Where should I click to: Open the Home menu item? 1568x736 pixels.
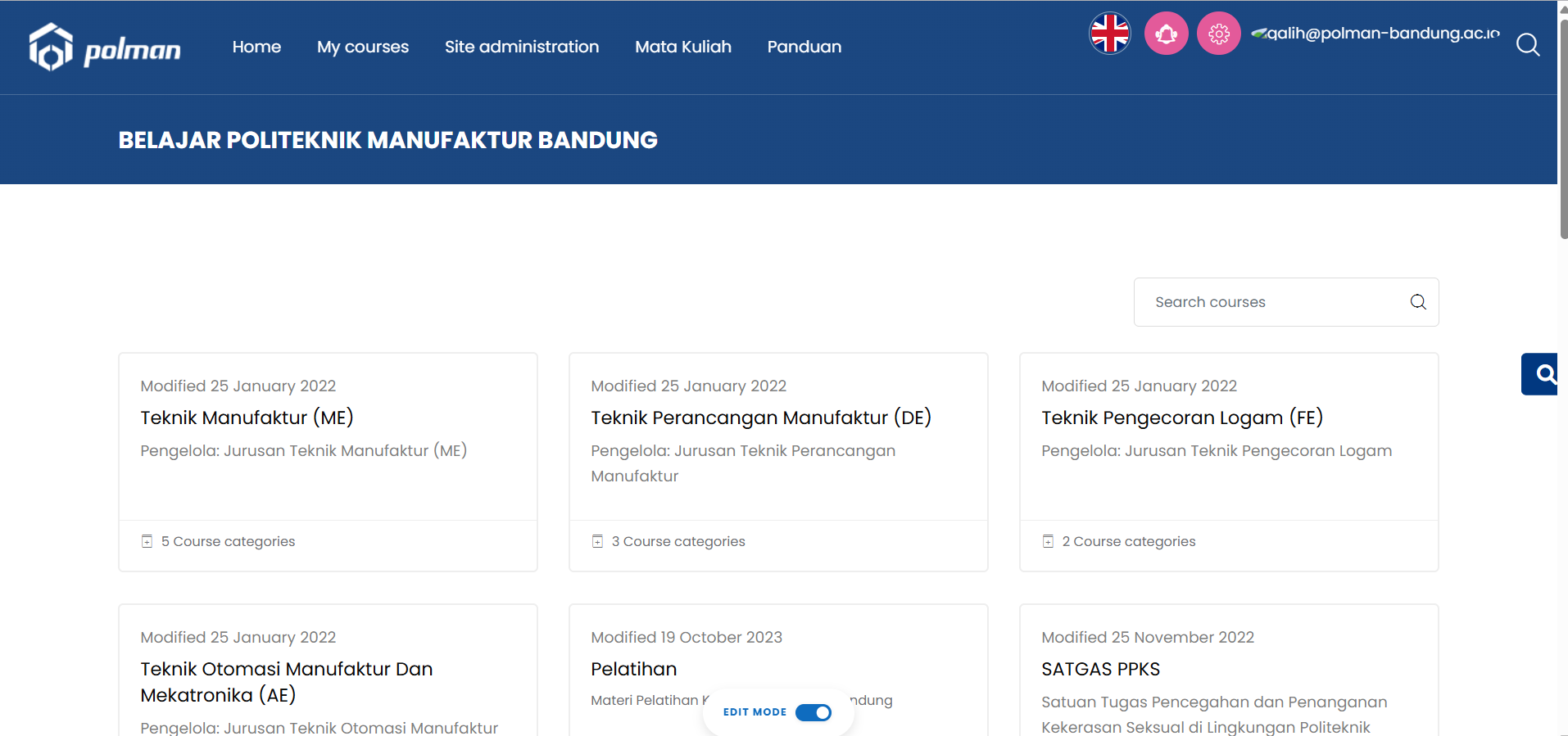256,47
